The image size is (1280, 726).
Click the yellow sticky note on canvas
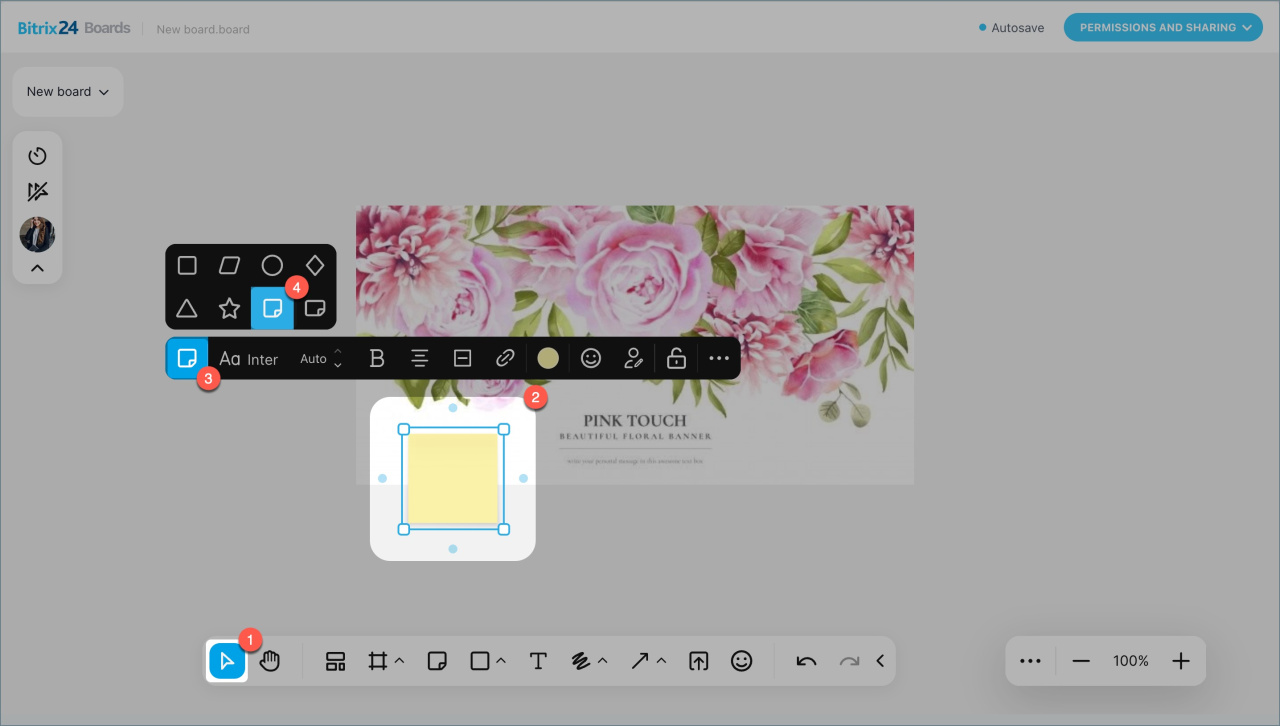pyautogui.click(x=453, y=478)
